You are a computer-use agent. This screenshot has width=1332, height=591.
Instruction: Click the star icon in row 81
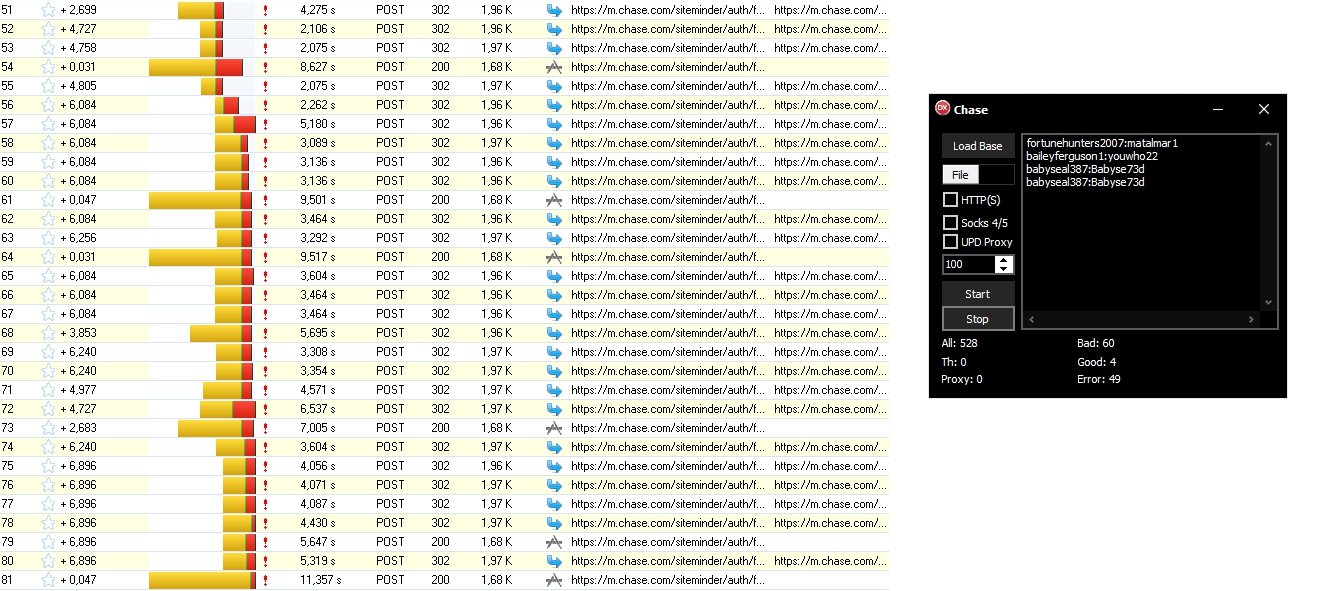click(48, 580)
